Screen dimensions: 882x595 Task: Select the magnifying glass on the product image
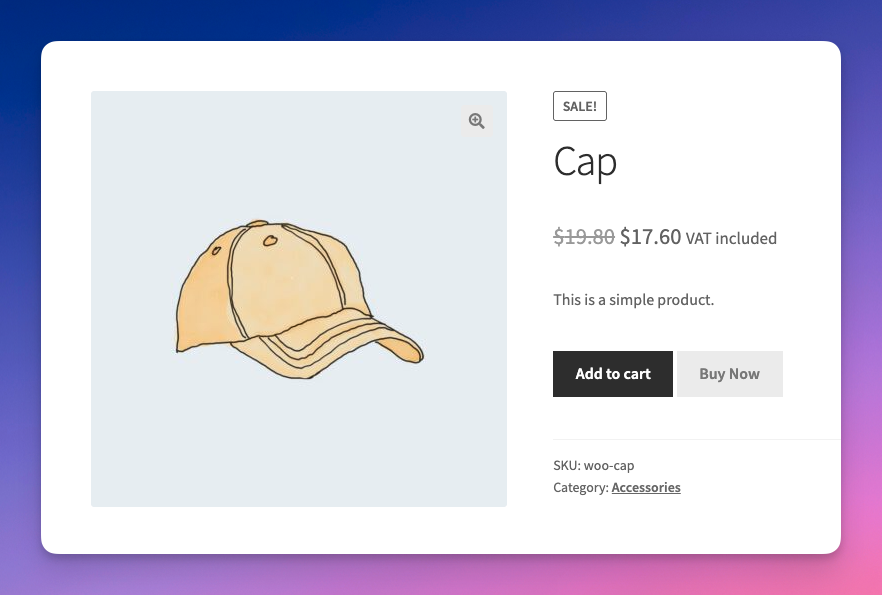click(476, 120)
